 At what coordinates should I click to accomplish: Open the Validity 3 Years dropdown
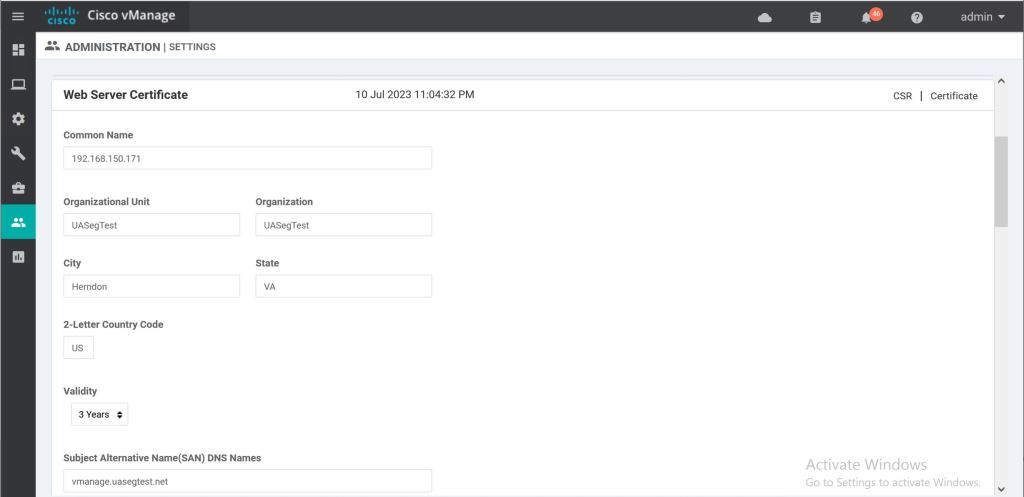[100, 414]
